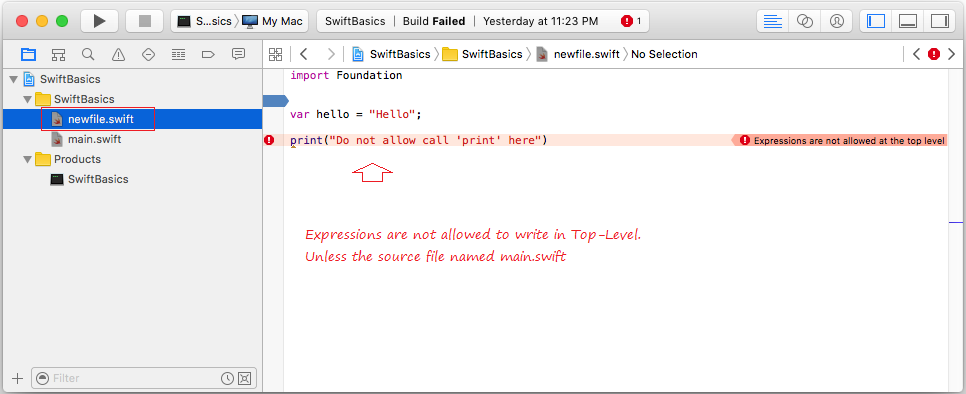
Task: Collapse the SwiftBasics folder group
Action: 27,99
